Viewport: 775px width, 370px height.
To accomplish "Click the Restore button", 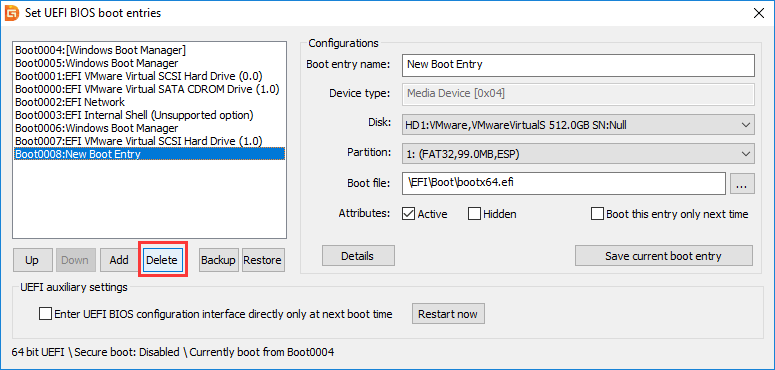I will tap(263, 260).
